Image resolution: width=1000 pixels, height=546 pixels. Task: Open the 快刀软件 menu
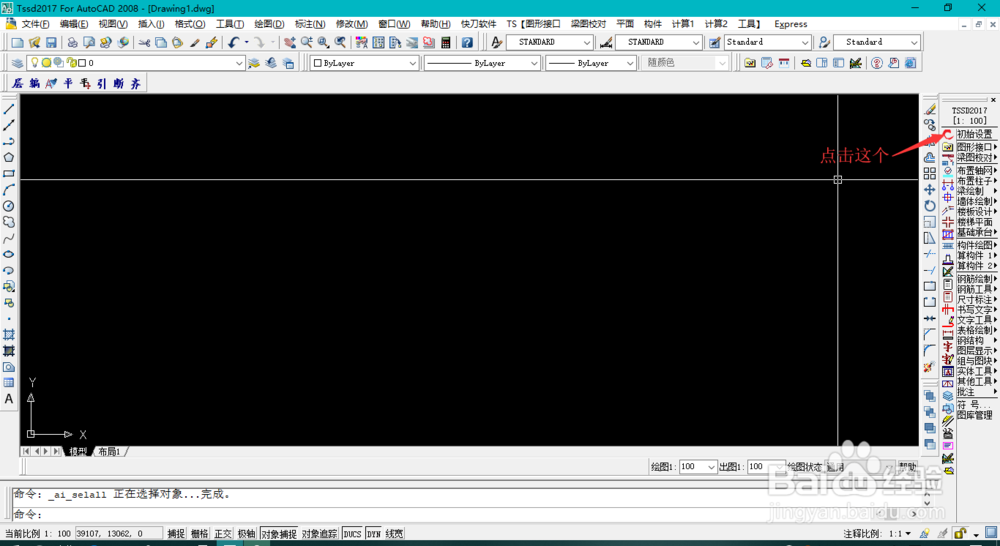click(478, 24)
